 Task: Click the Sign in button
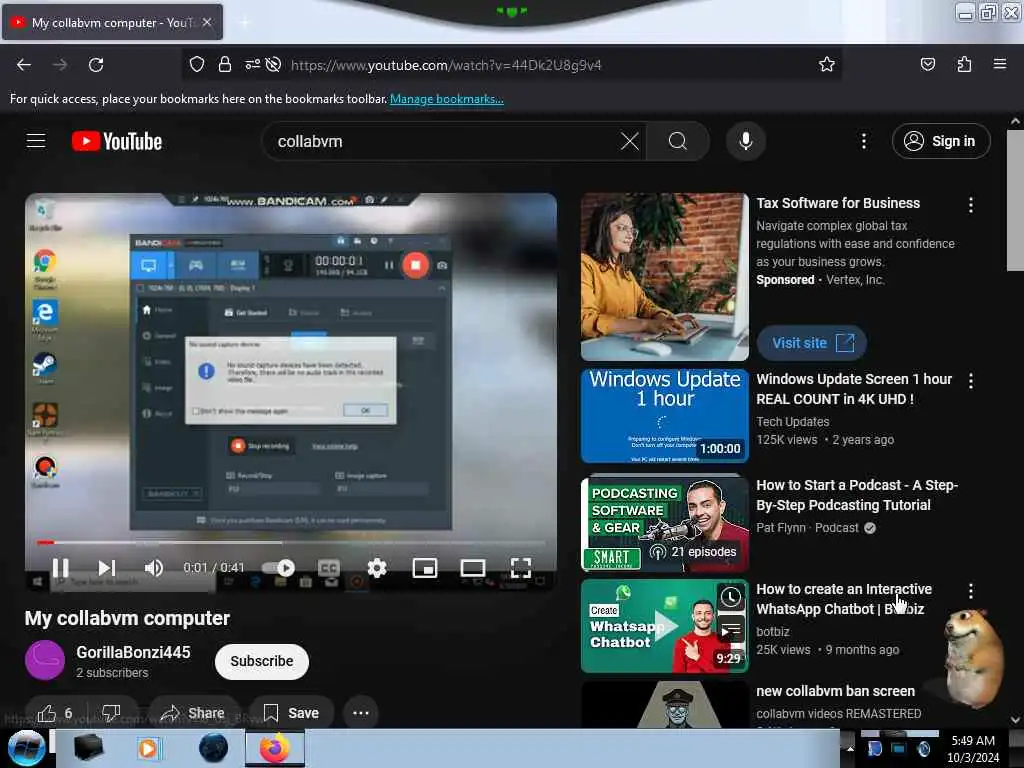(x=941, y=141)
